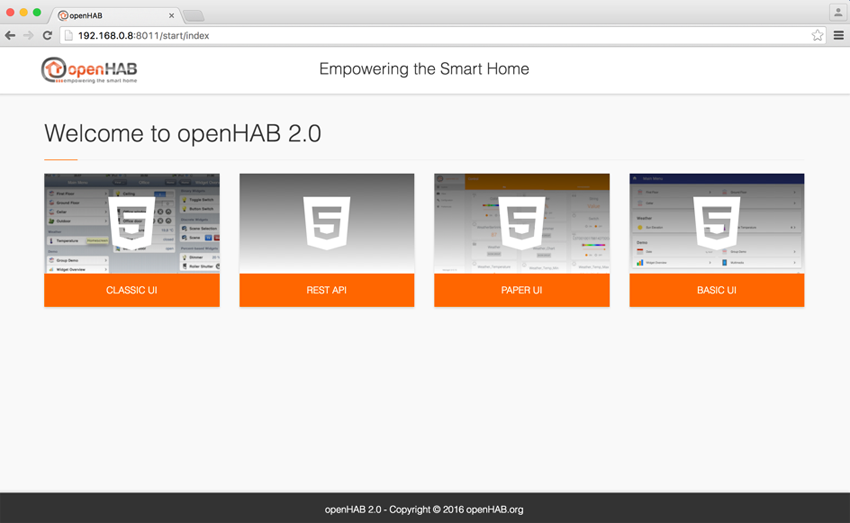Screen dimensions: 850x523
Task: Launch REST API via orange button
Action: pyautogui.click(x=327, y=290)
